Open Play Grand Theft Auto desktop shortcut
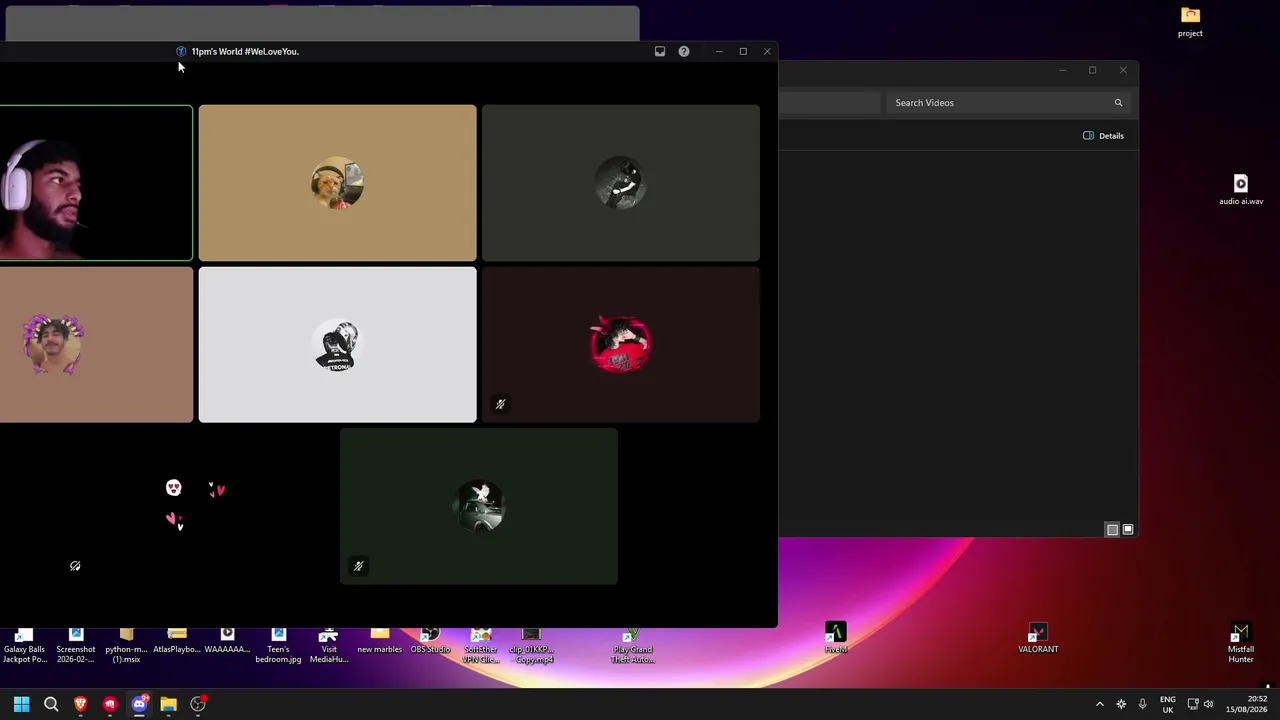 [x=633, y=646]
